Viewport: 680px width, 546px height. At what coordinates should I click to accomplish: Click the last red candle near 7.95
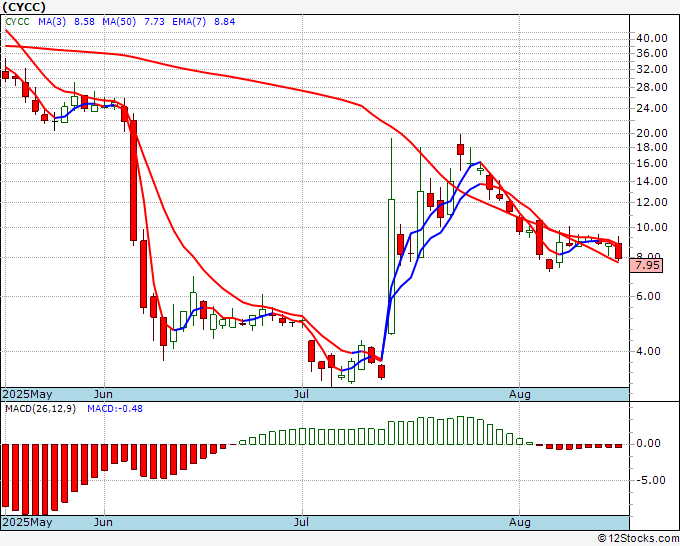click(619, 251)
